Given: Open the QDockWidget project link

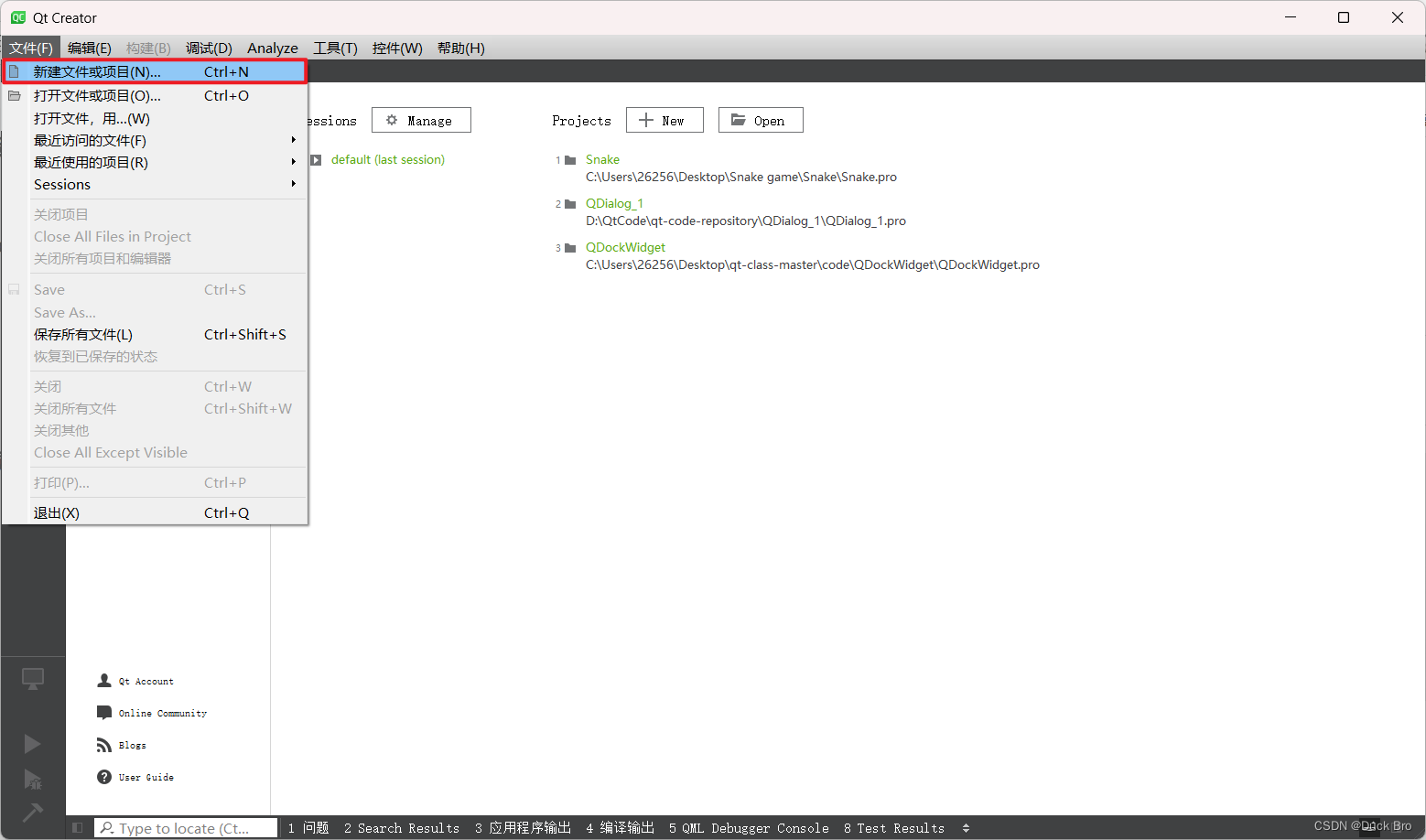Looking at the screenshot, I should [625, 247].
